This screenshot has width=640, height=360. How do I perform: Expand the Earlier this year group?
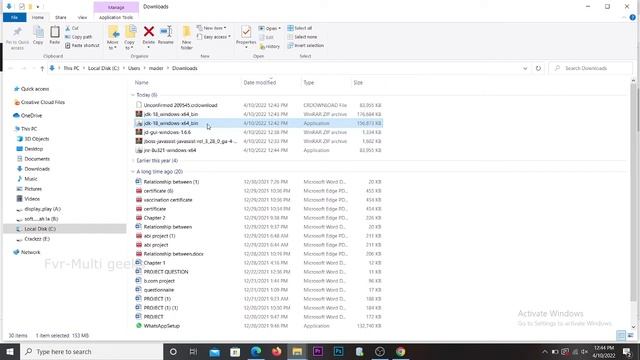click(133, 161)
